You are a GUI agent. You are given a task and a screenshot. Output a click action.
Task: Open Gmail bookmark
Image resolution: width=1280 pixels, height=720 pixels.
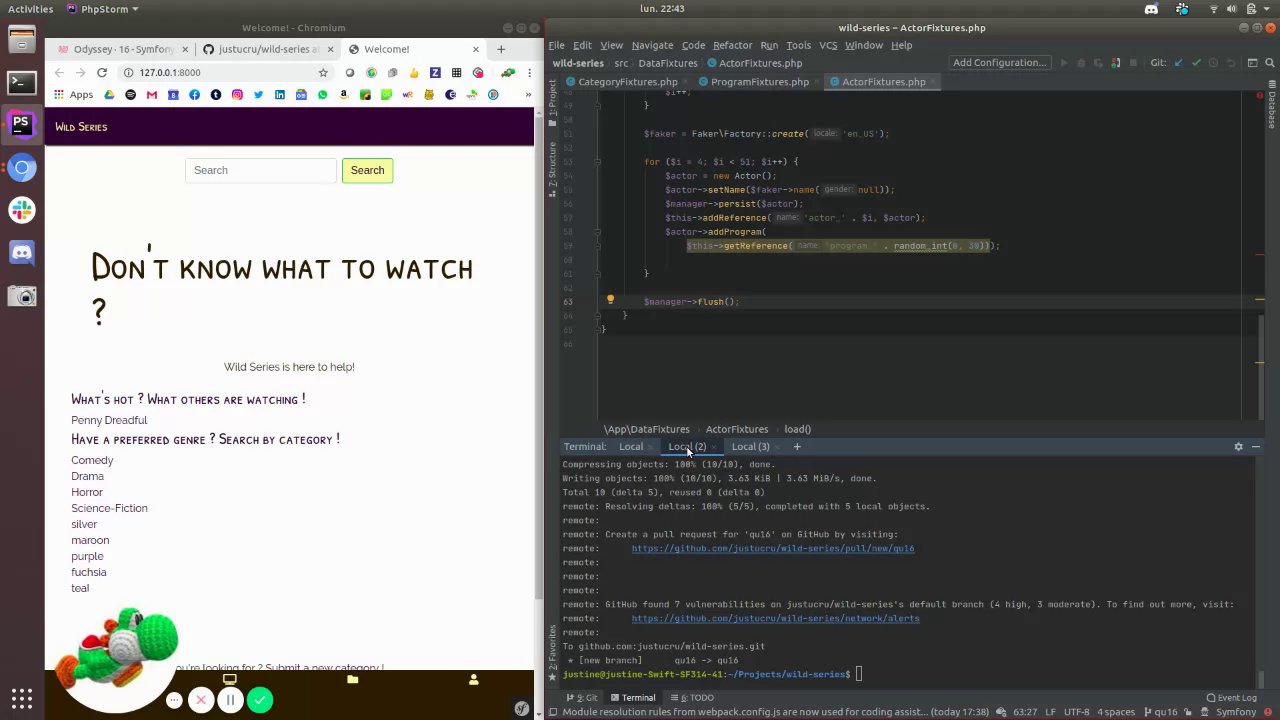[x=151, y=95]
